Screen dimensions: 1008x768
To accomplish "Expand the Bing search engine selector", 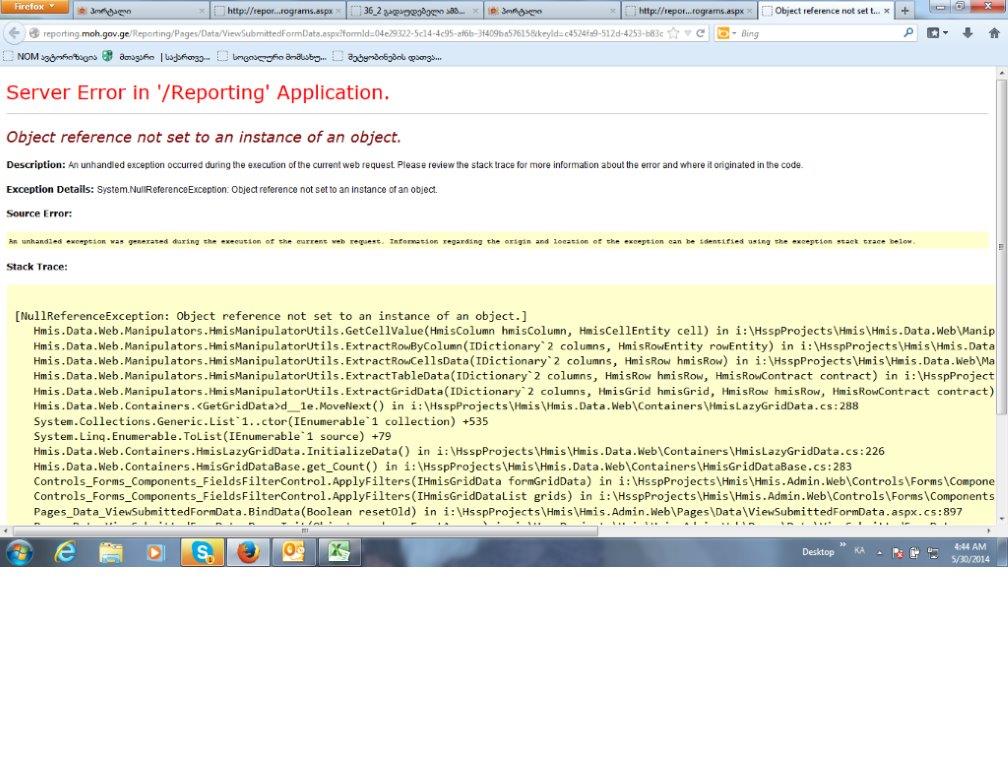I will [726, 33].
